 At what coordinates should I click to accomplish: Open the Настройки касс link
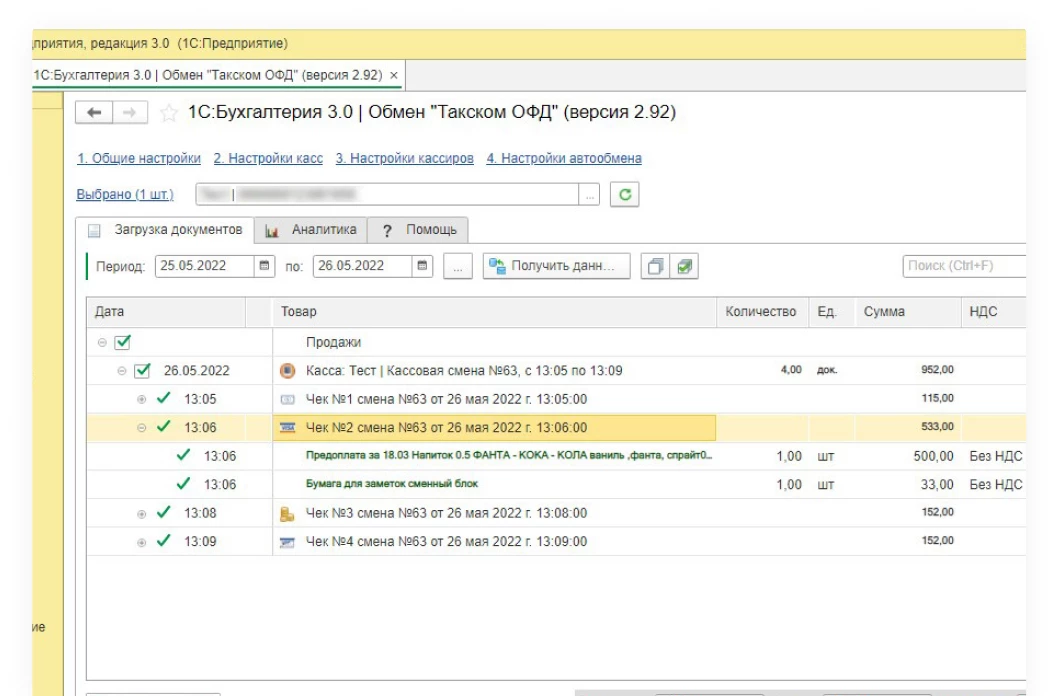pyautogui.click(x=268, y=158)
